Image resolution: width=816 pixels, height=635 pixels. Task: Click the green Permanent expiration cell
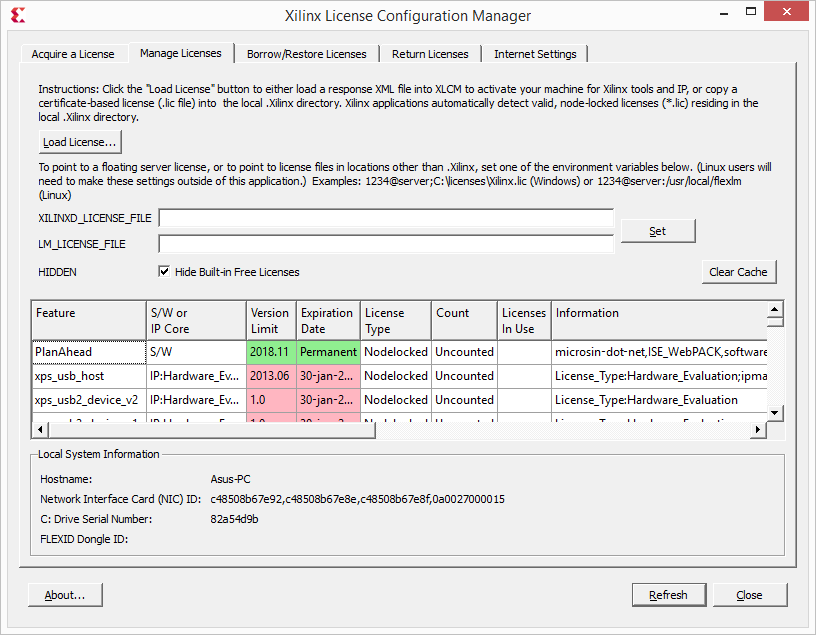tap(328, 352)
